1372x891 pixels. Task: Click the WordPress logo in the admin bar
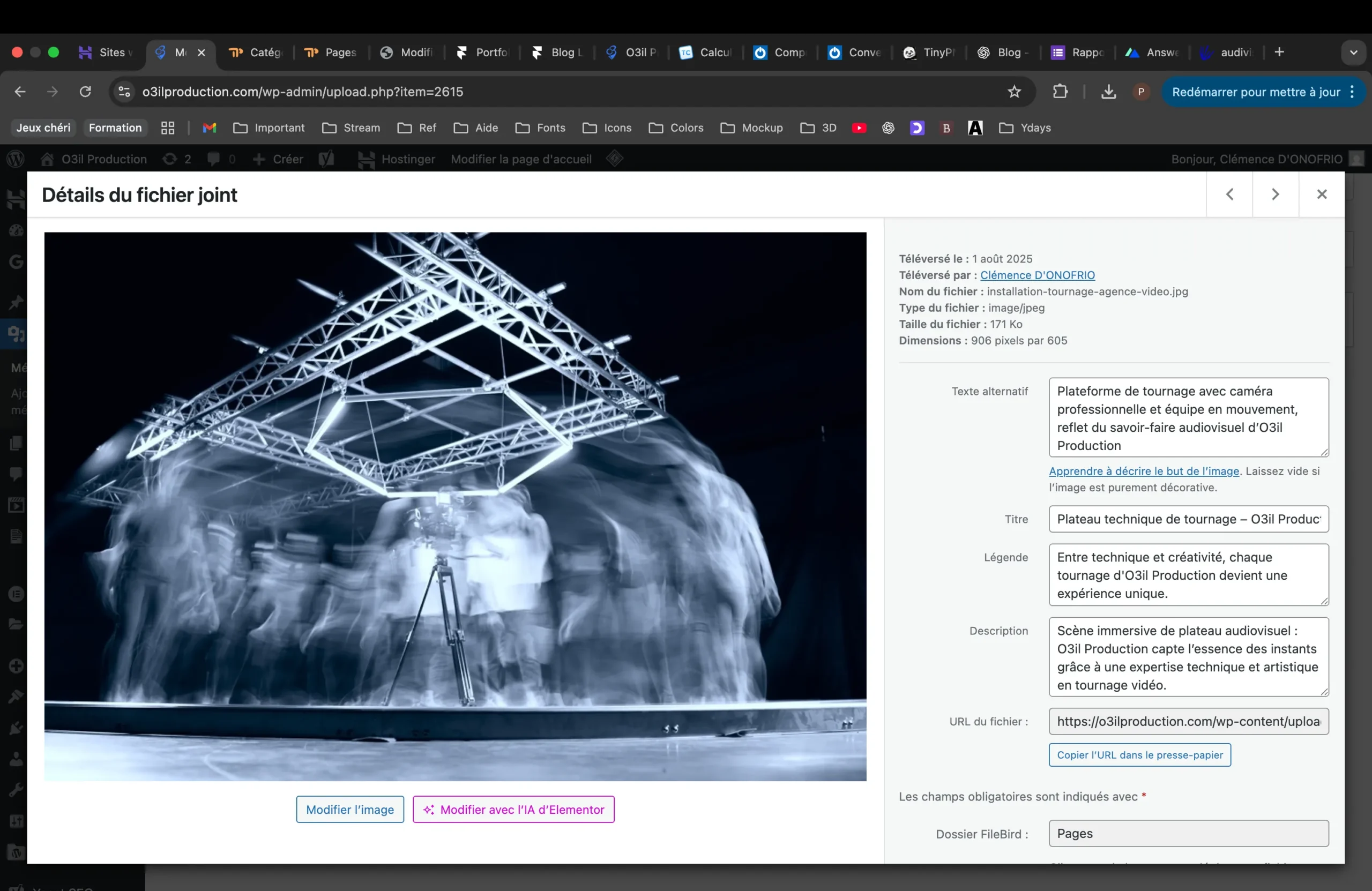[x=16, y=159]
